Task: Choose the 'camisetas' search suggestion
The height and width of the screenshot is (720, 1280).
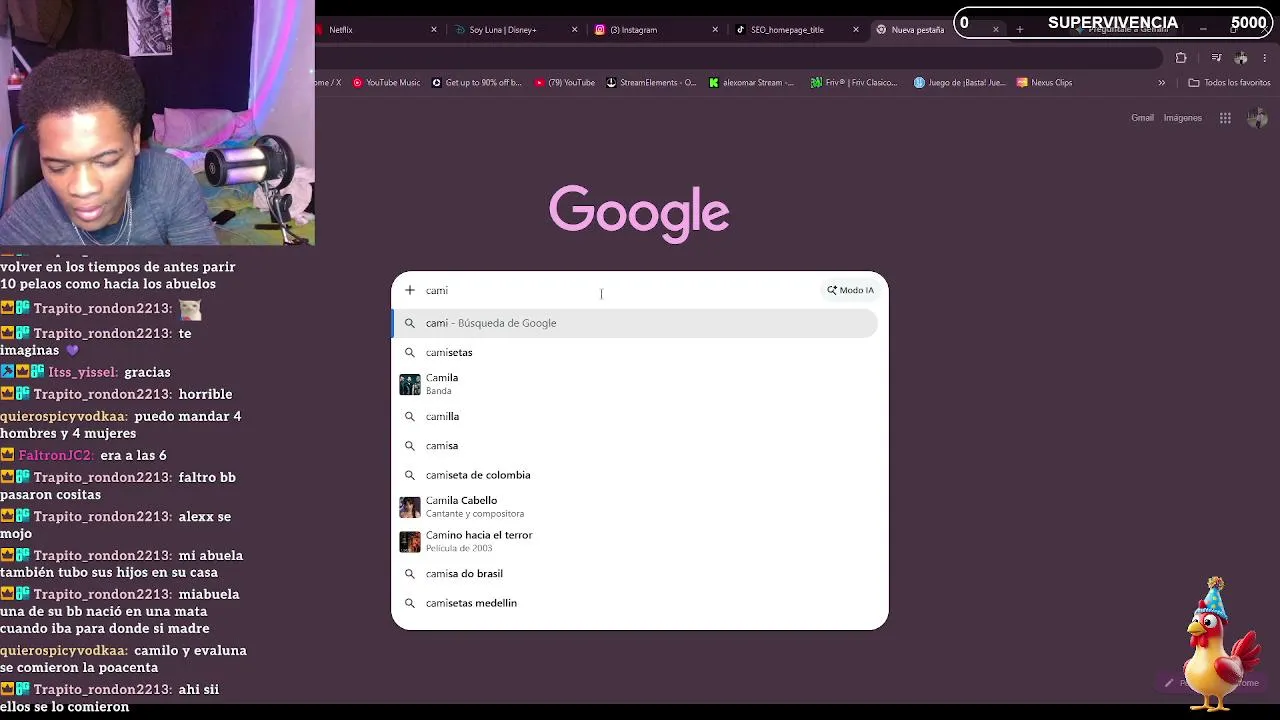Action: pyautogui.click(x=635, y=352)
